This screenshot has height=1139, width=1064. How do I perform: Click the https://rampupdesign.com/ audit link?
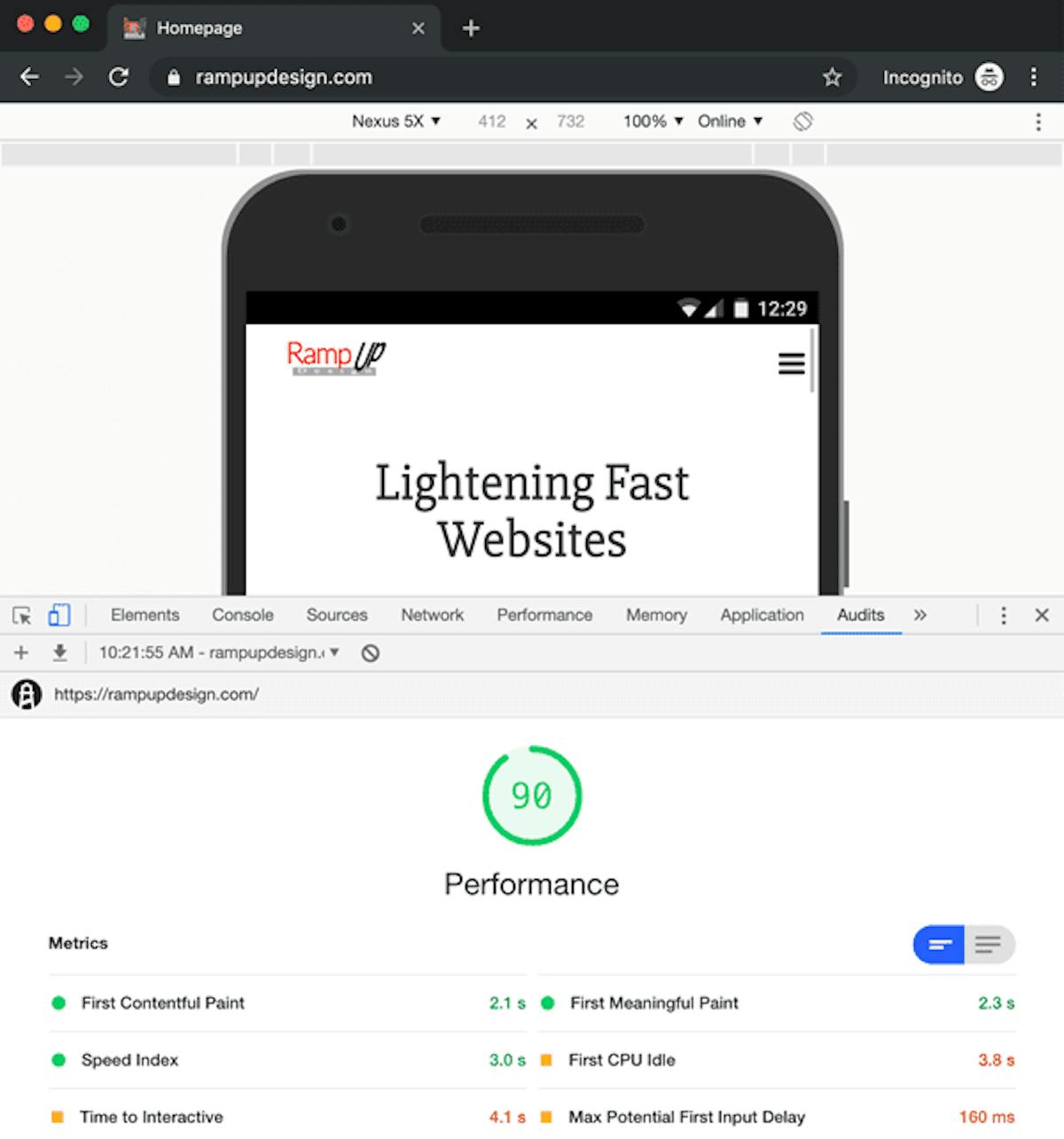point(156,694)
